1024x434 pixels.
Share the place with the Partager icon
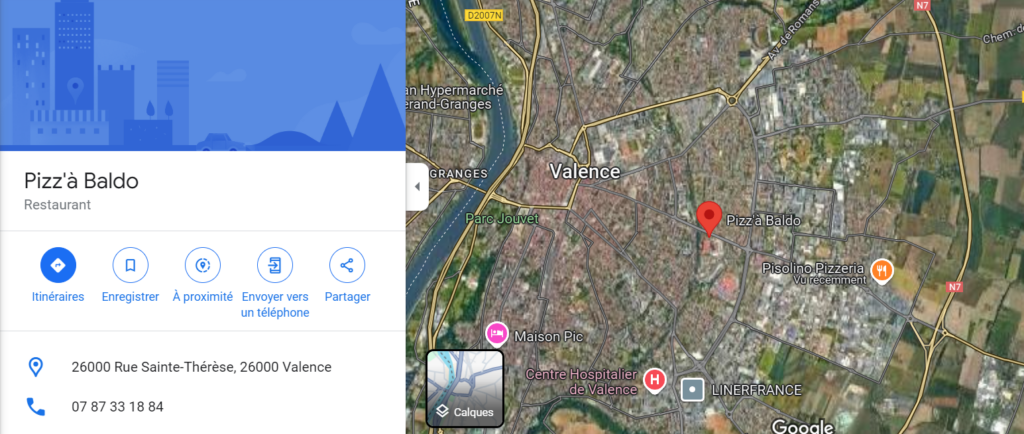coord(347,266)
